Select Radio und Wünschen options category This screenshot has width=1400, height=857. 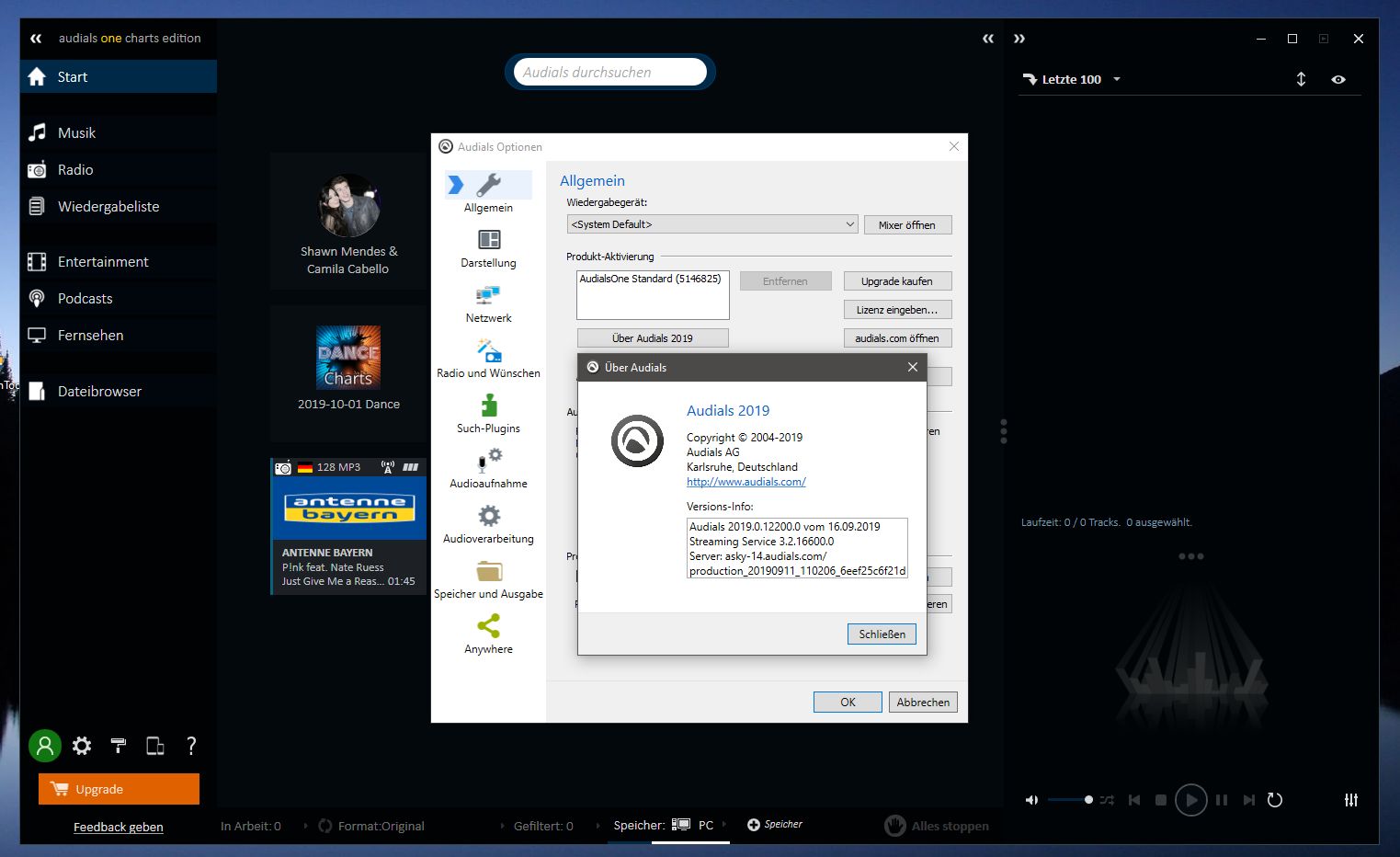coord(488,359)
